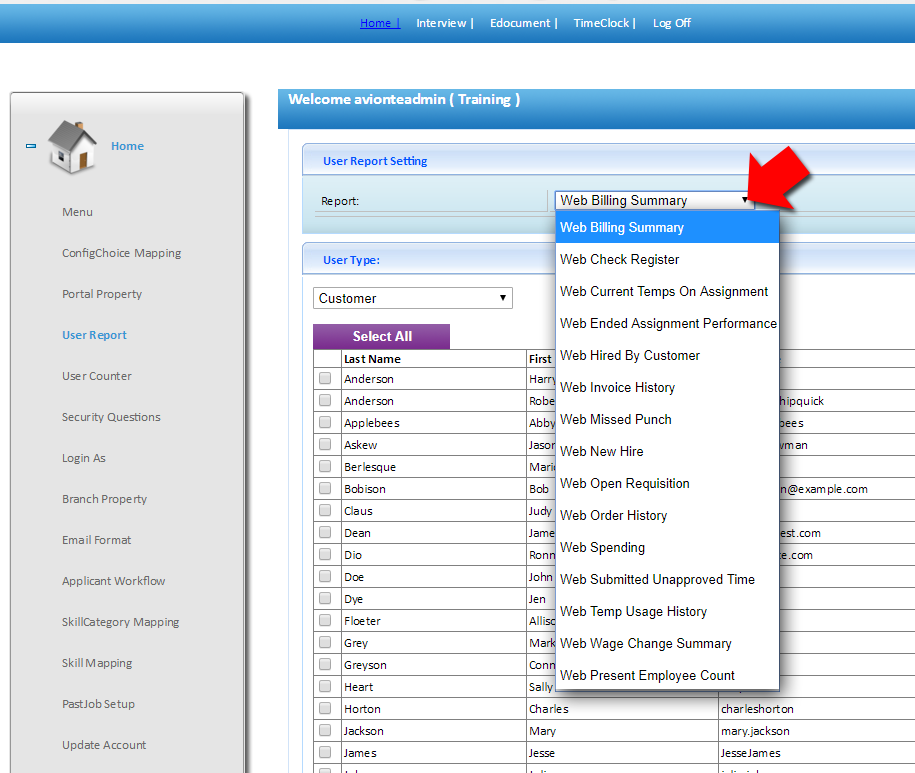915x773 pixels.
Task: Toggle the Dio row checkbox
Action: point(325,554)
